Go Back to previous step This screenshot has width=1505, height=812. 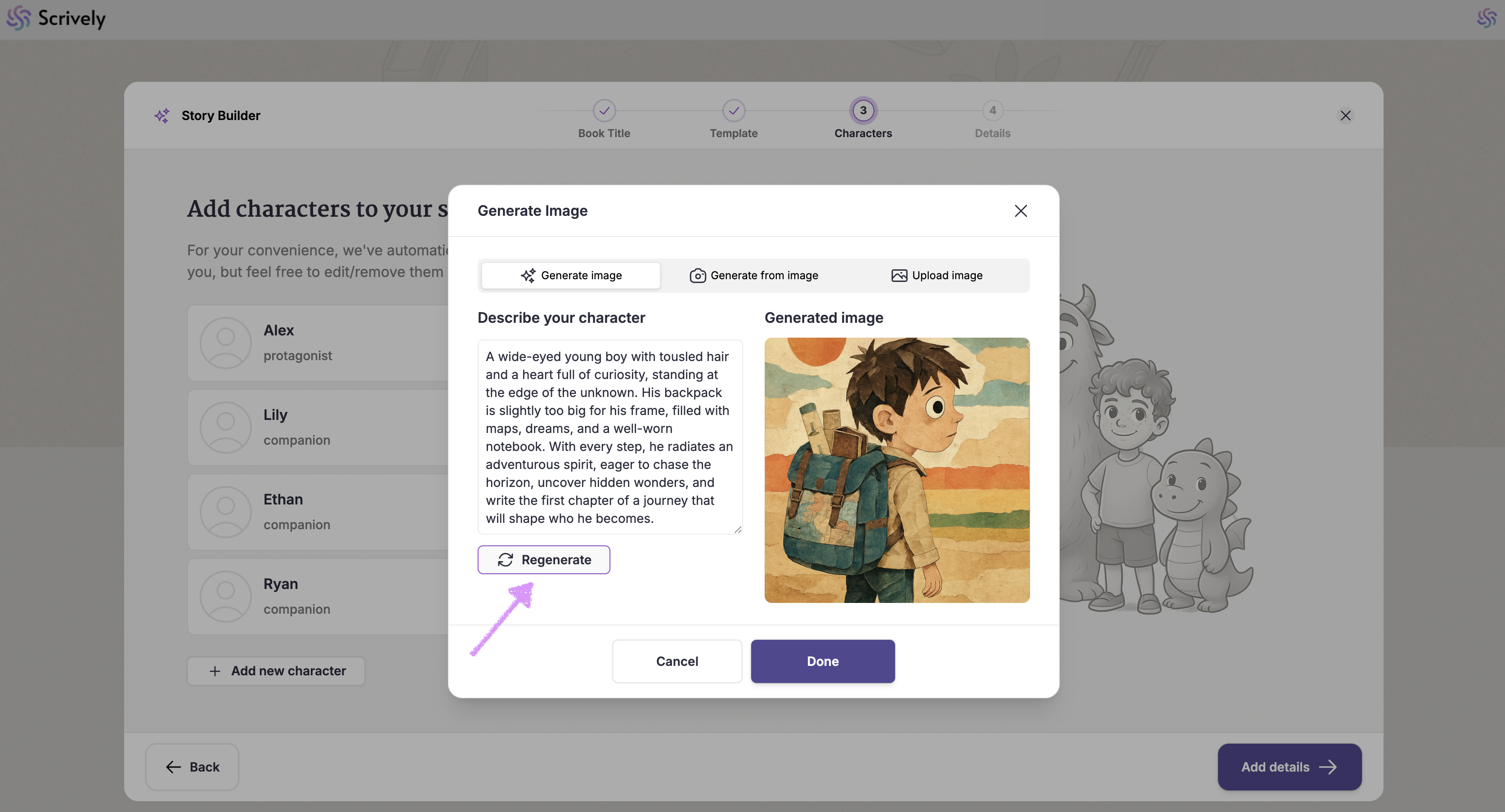coord(192,767)
